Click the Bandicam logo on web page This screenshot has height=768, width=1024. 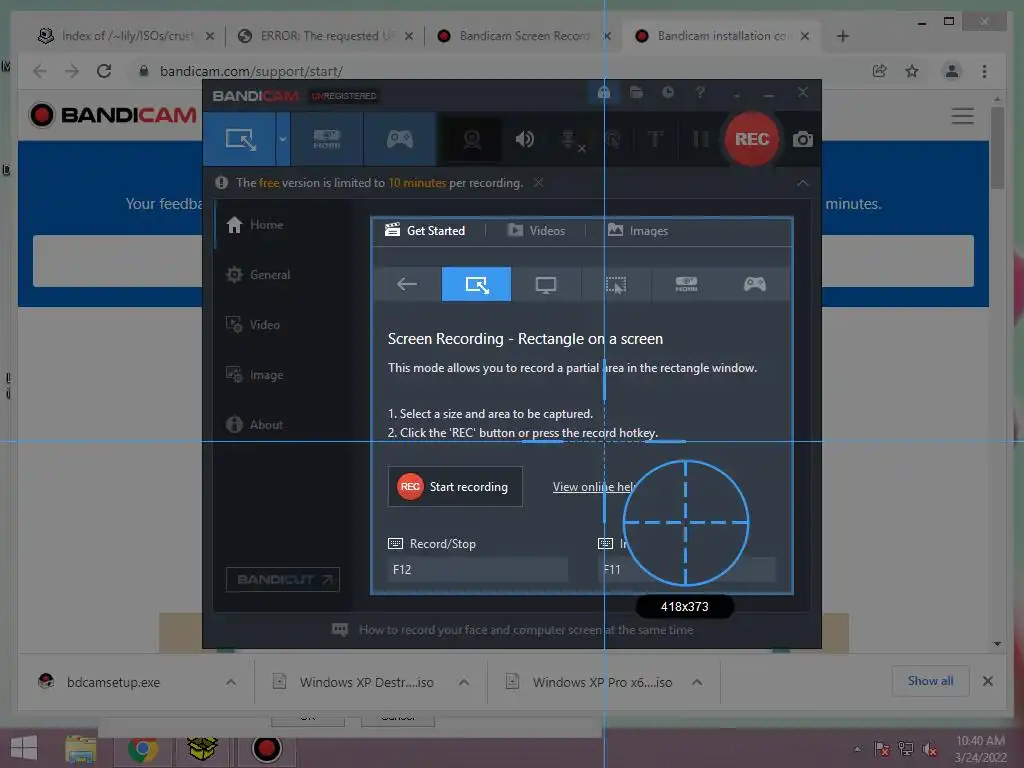pos(113,115)
